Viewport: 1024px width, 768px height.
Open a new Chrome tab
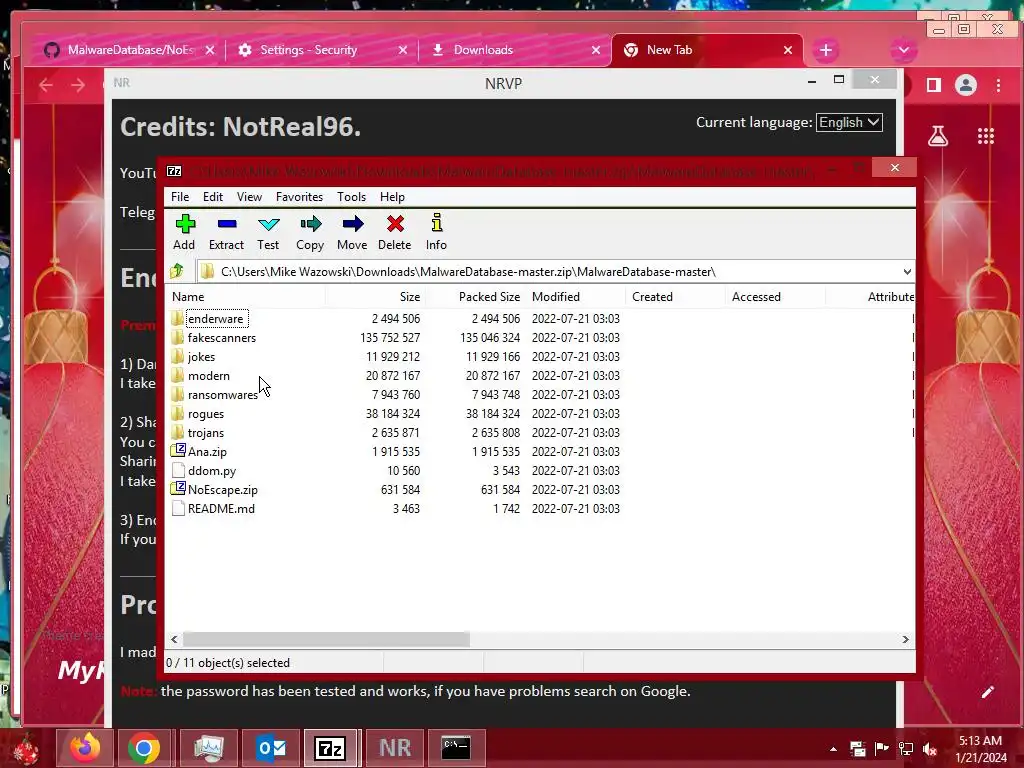(825, 50)
